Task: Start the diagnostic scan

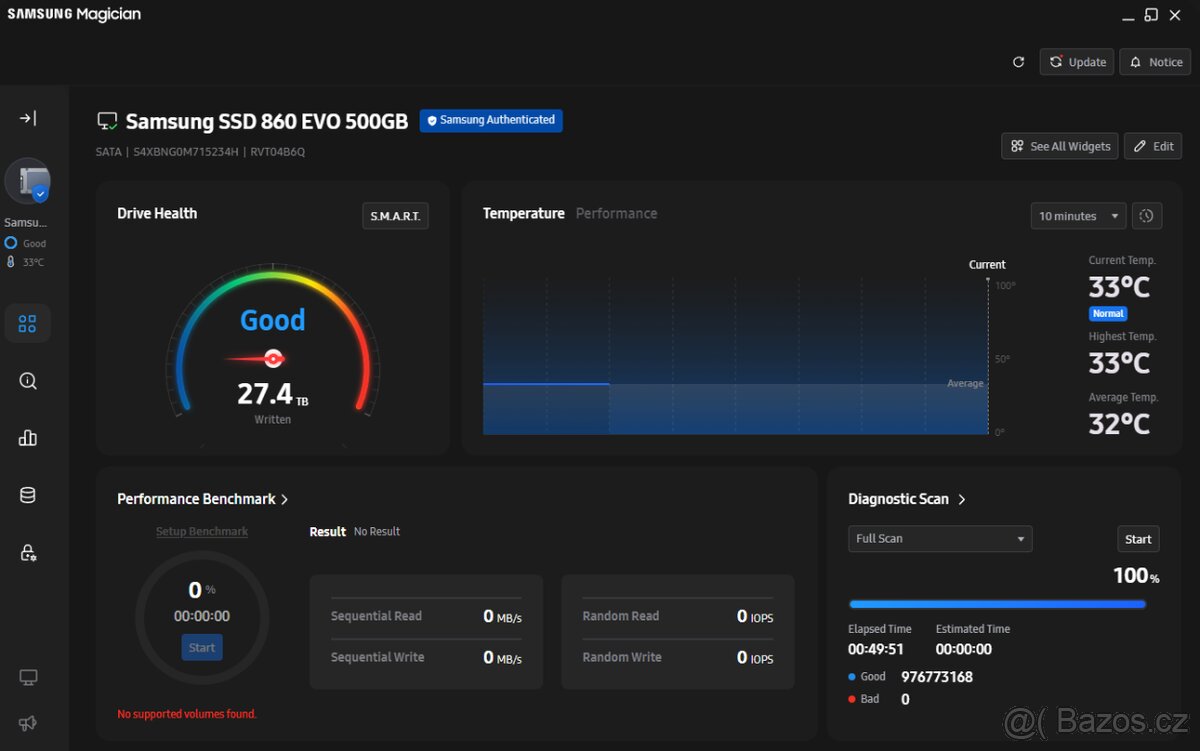Action: point(1138,539)
